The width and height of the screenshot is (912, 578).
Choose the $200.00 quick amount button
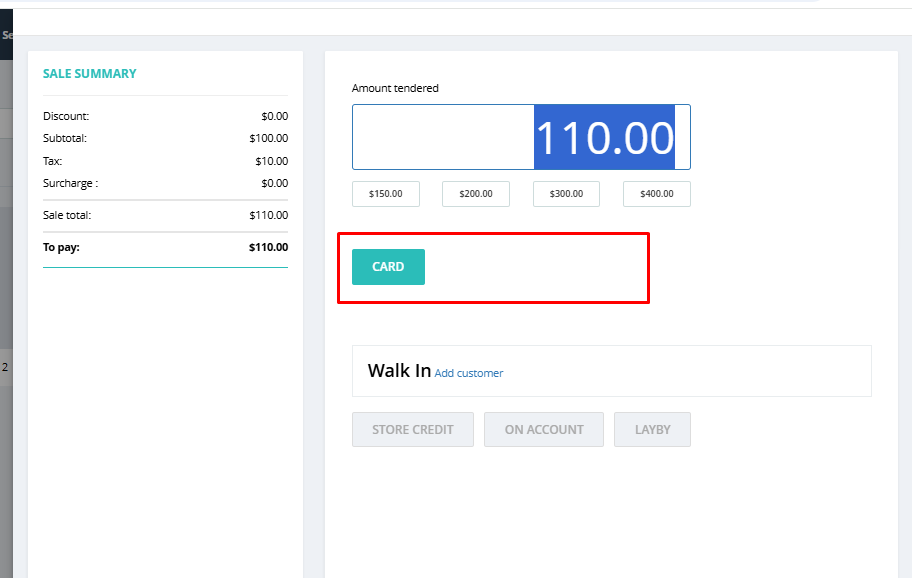tap(476, 194)
